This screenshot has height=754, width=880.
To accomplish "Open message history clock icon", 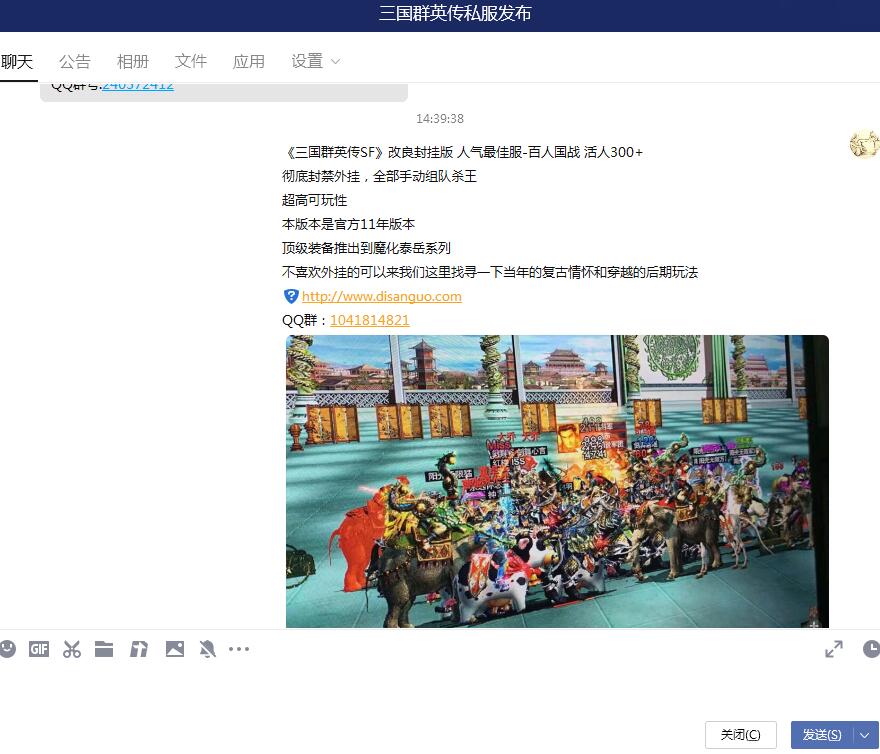I will pyautogui.click(x=871, y=649).
